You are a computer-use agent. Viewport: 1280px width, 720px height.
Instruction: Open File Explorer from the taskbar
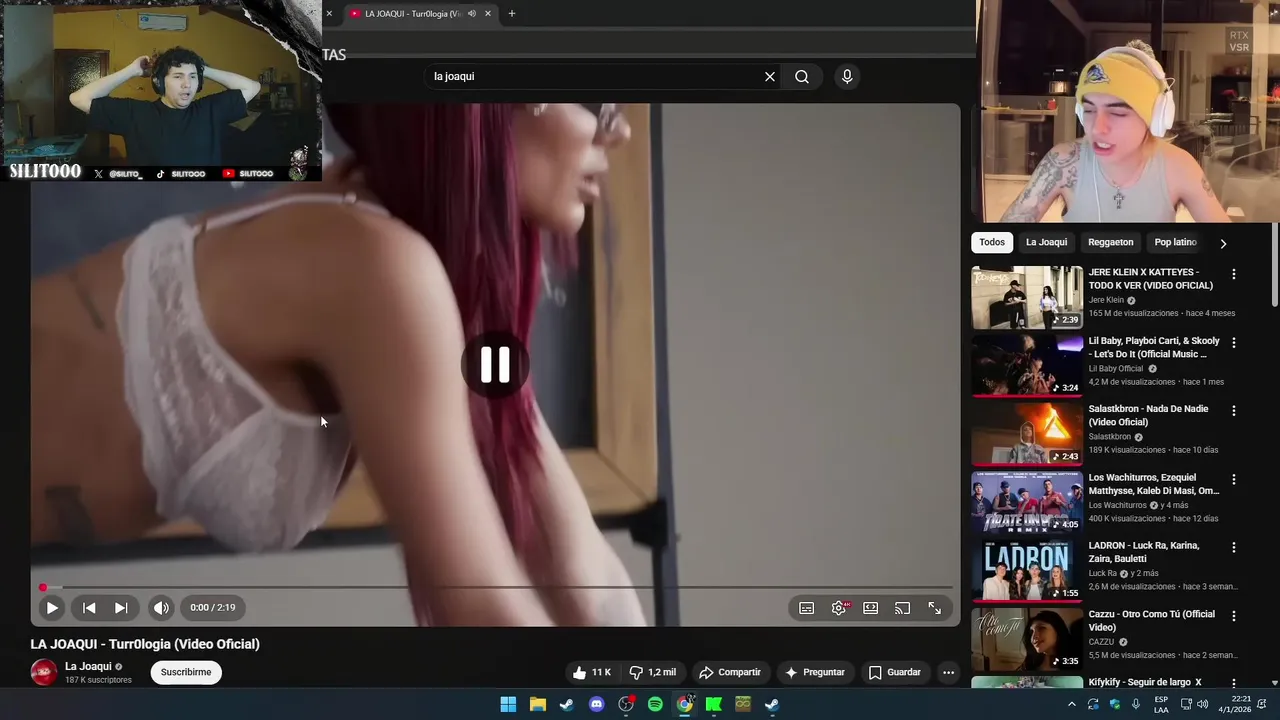tap(538, 704)
